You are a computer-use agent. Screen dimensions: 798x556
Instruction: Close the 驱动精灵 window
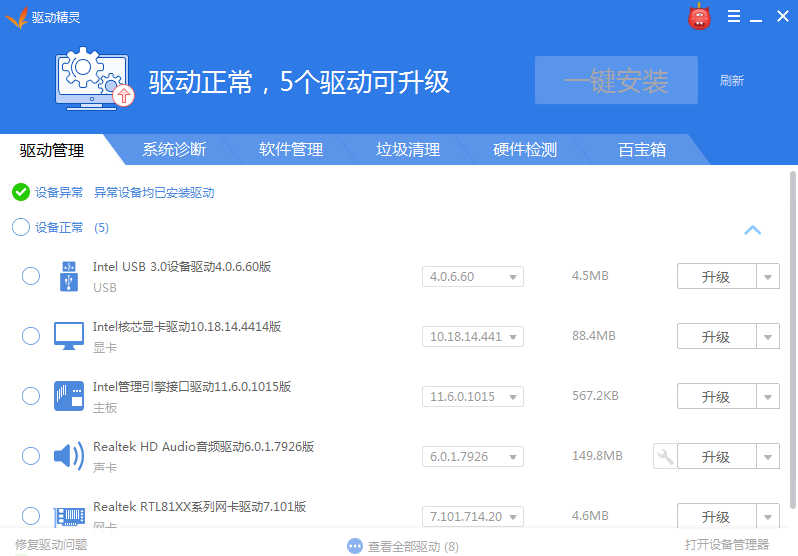click(x=783, y=16)
